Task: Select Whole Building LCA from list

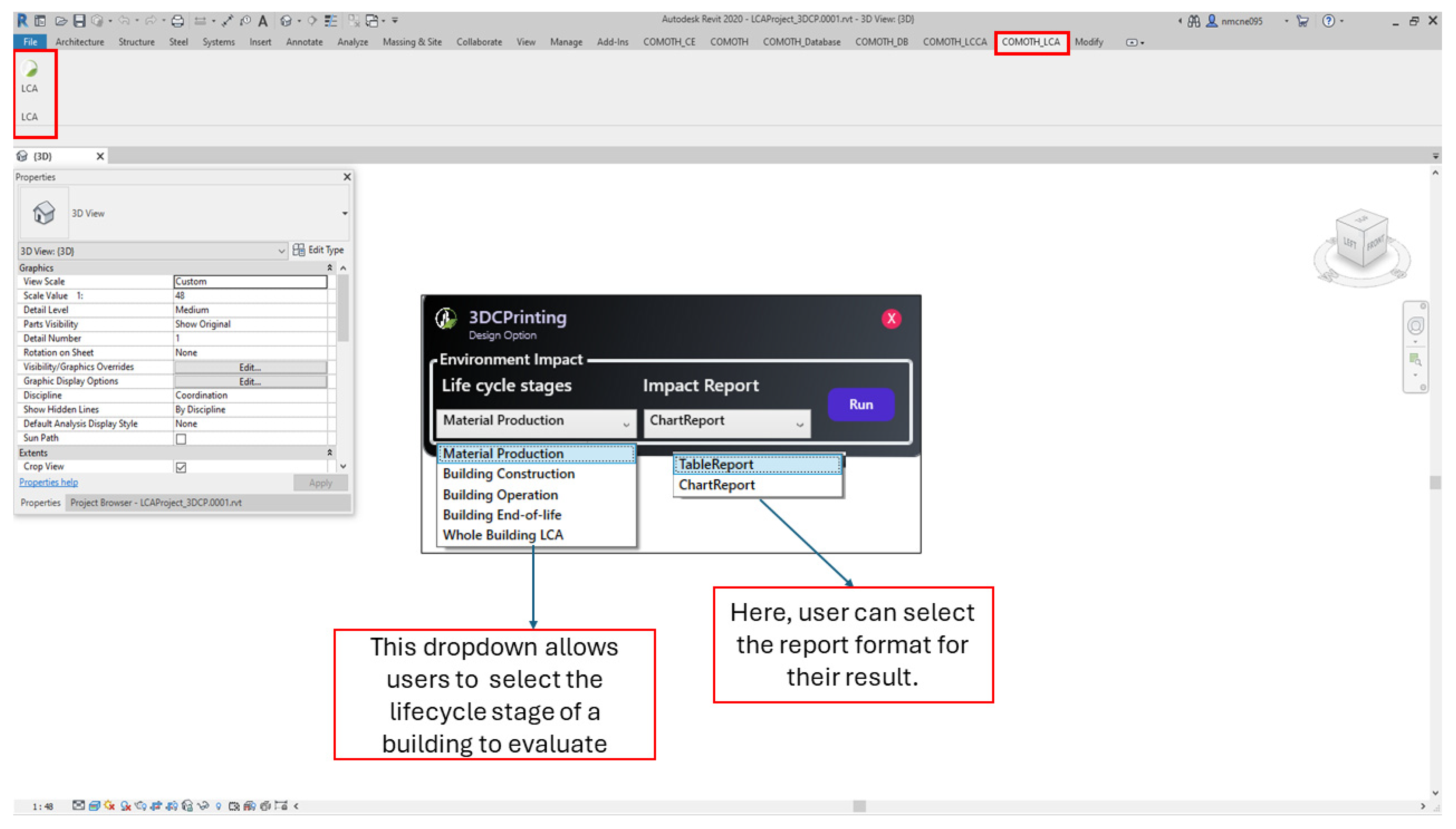Action: coord(503,535)
